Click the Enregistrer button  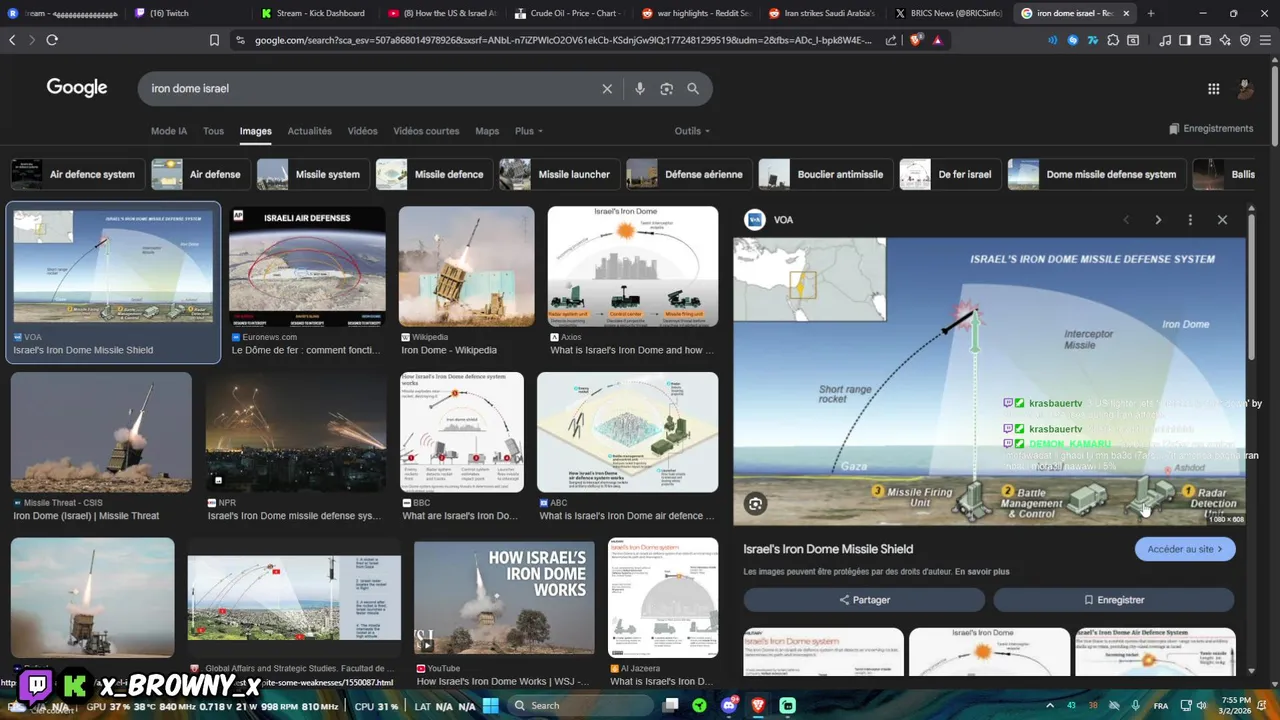[x=1114, y=600]
